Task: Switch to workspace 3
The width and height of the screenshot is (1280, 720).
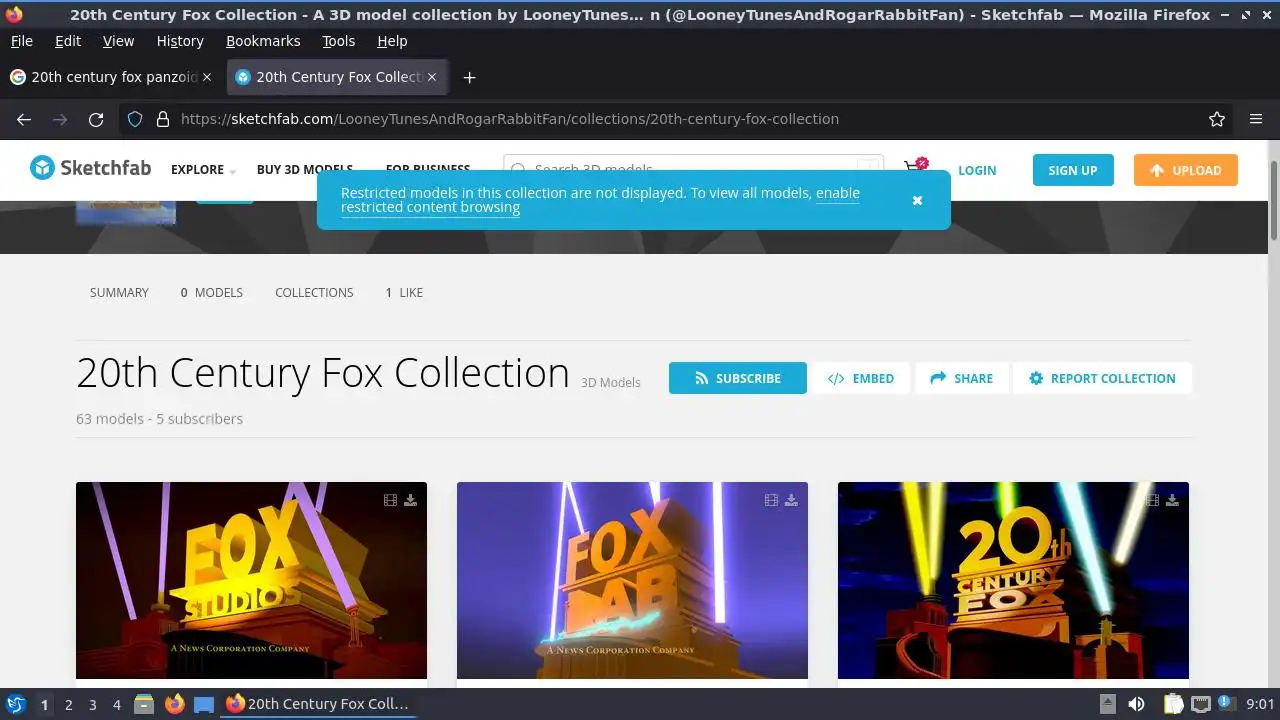Action: pos(92,704)
